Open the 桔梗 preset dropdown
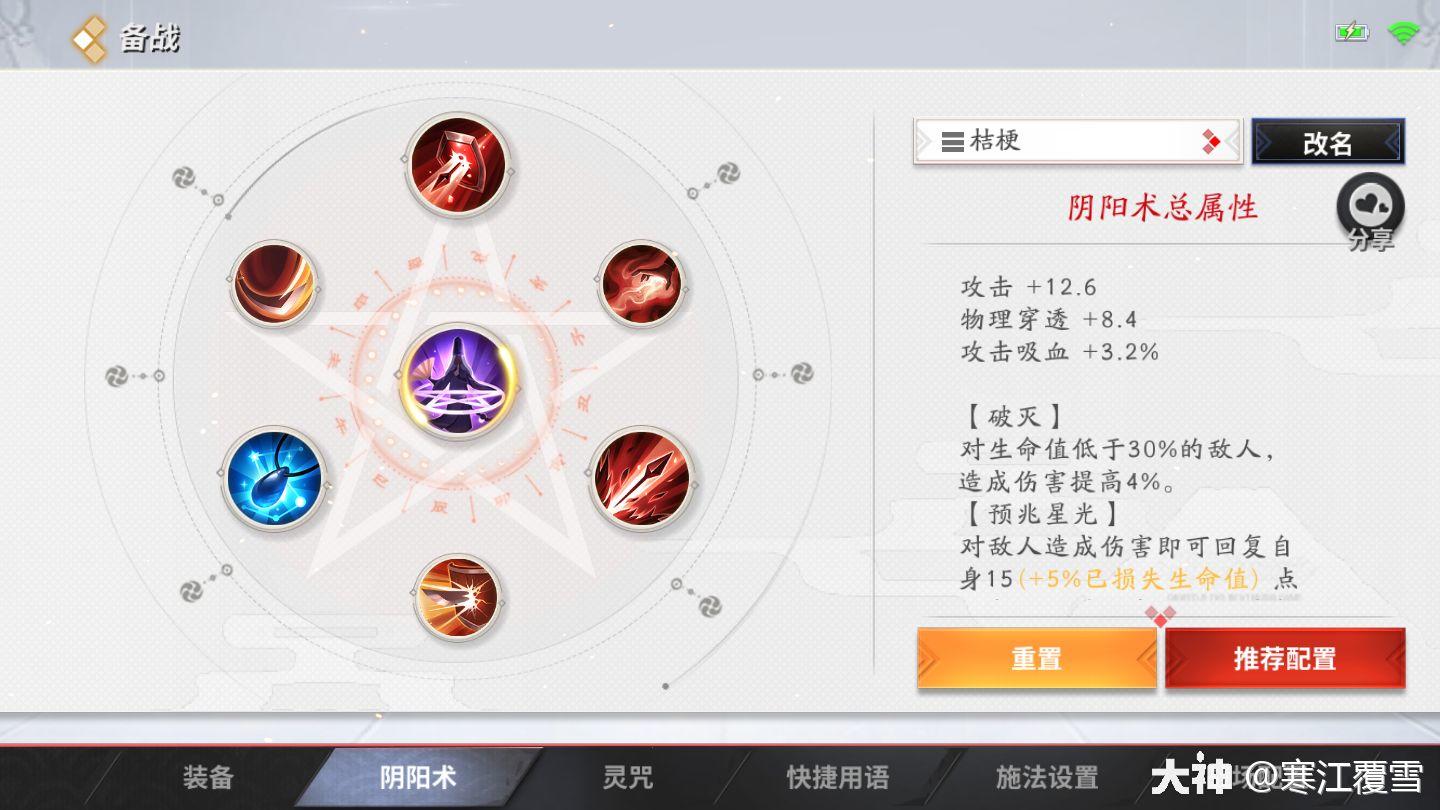The width and height of the screenshot is (1440, 810). tap(1078, 142)
